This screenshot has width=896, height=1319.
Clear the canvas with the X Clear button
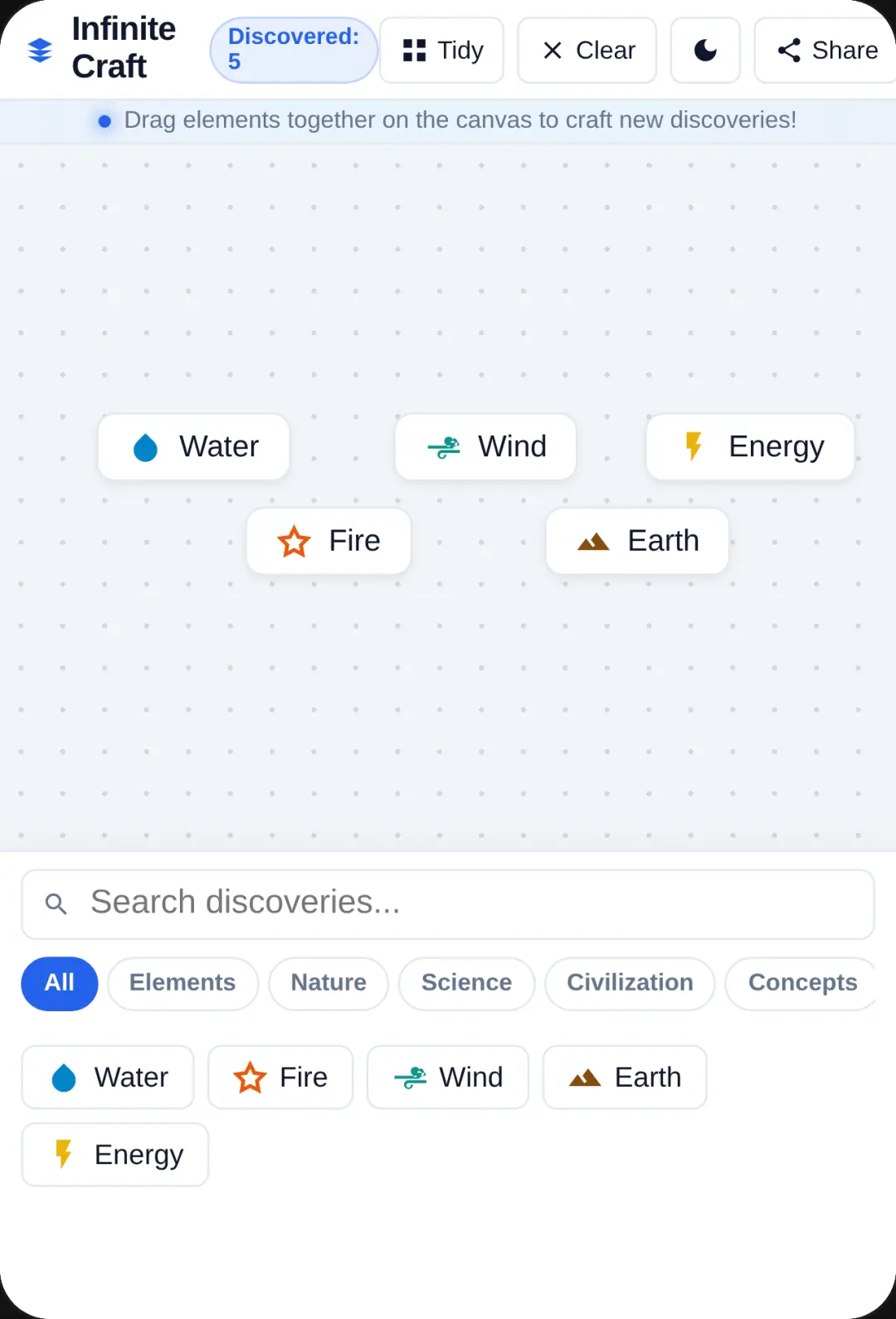[x=587, y=51]
